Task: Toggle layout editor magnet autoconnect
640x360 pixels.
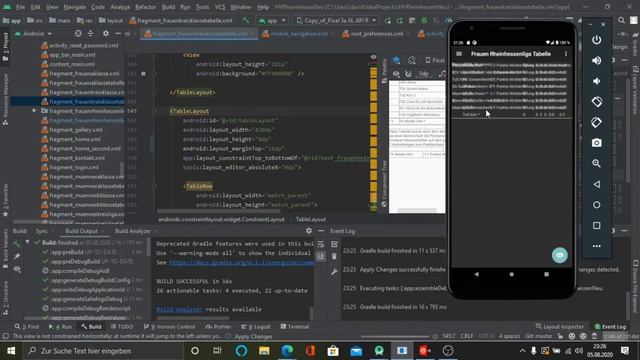Action: 408,74
